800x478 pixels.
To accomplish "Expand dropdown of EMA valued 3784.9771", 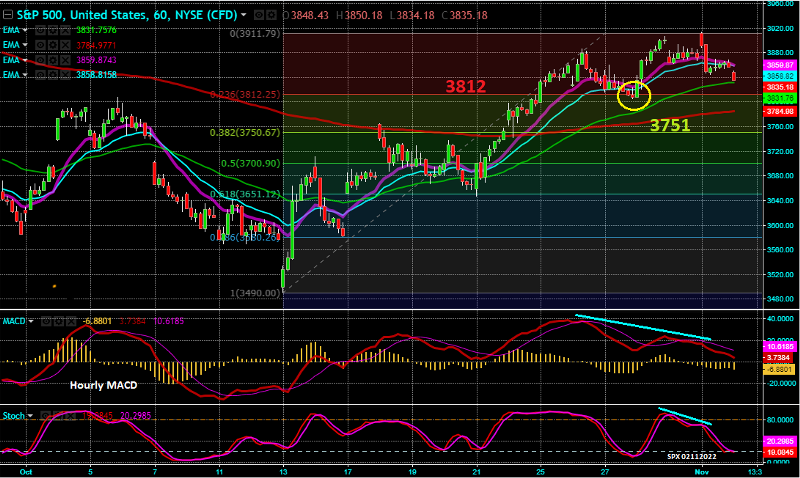I will (x=24, y=45).
